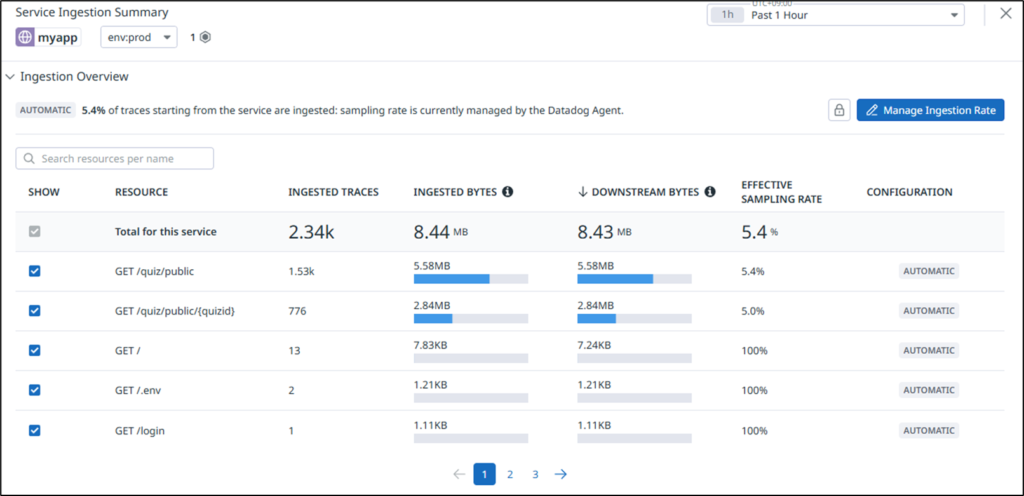Click the Downstream Bytes info icon
This screenshot has height=496, width=1024.
click(x=709, y=192)
